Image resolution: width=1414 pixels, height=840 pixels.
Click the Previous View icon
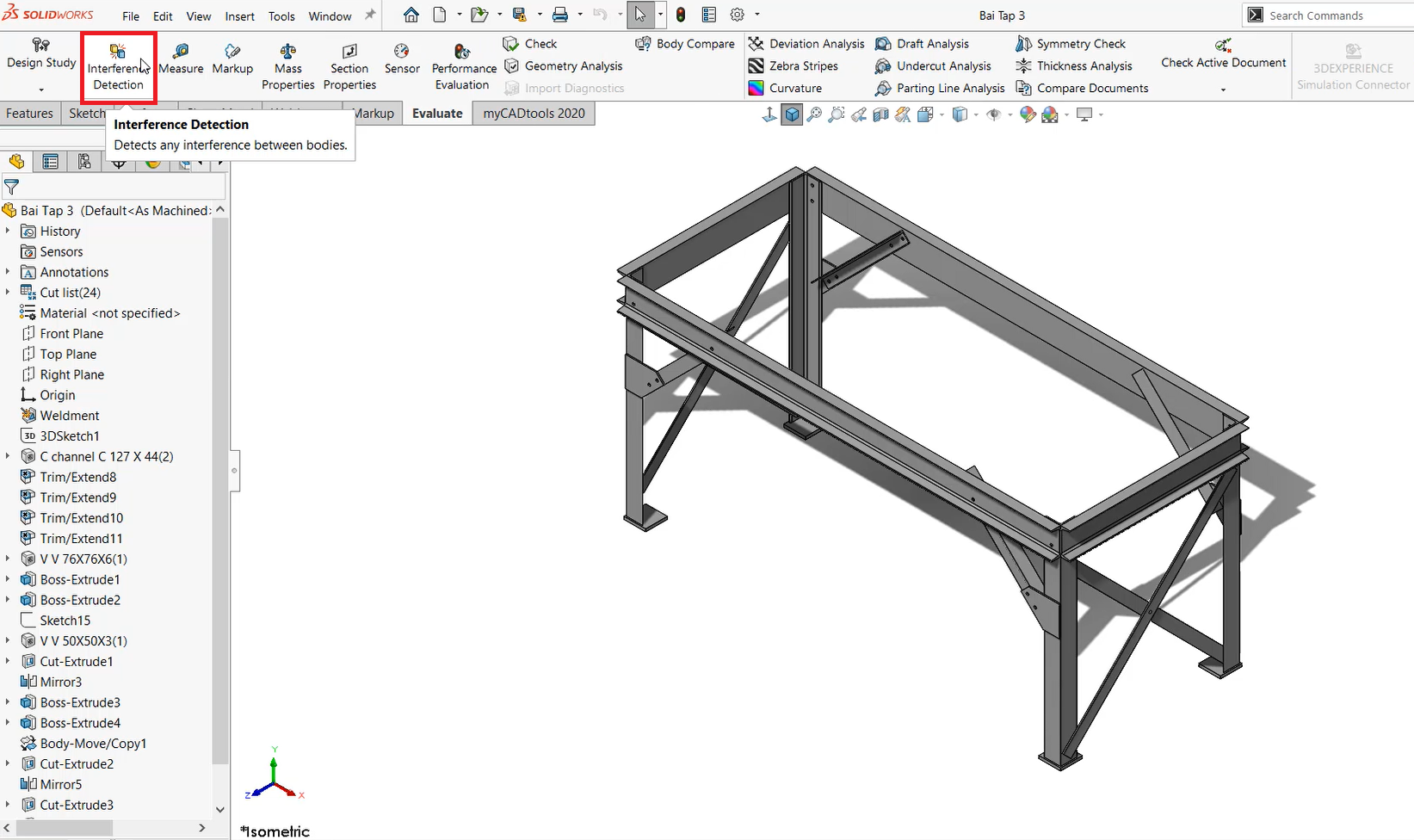coord(859,114)
